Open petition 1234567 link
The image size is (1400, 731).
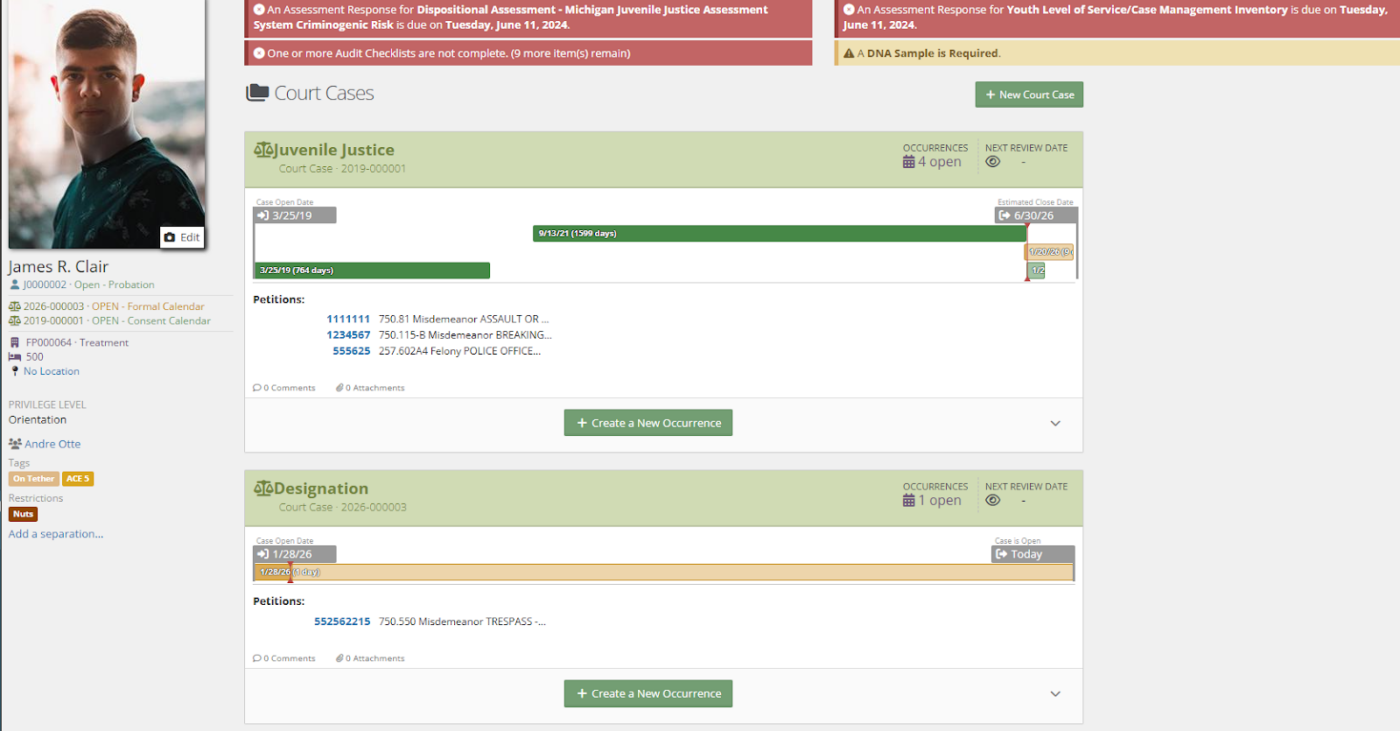click(x=348, y=335)
